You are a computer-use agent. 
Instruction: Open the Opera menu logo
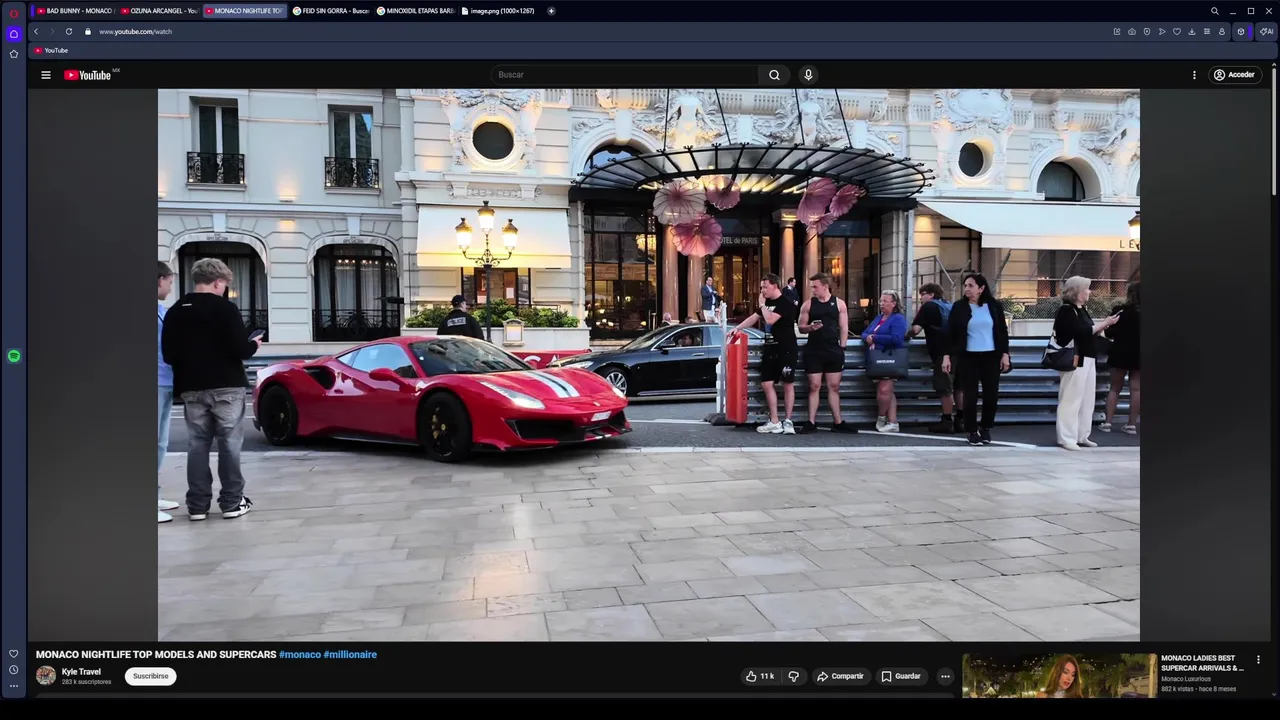(x=14, y=13)
